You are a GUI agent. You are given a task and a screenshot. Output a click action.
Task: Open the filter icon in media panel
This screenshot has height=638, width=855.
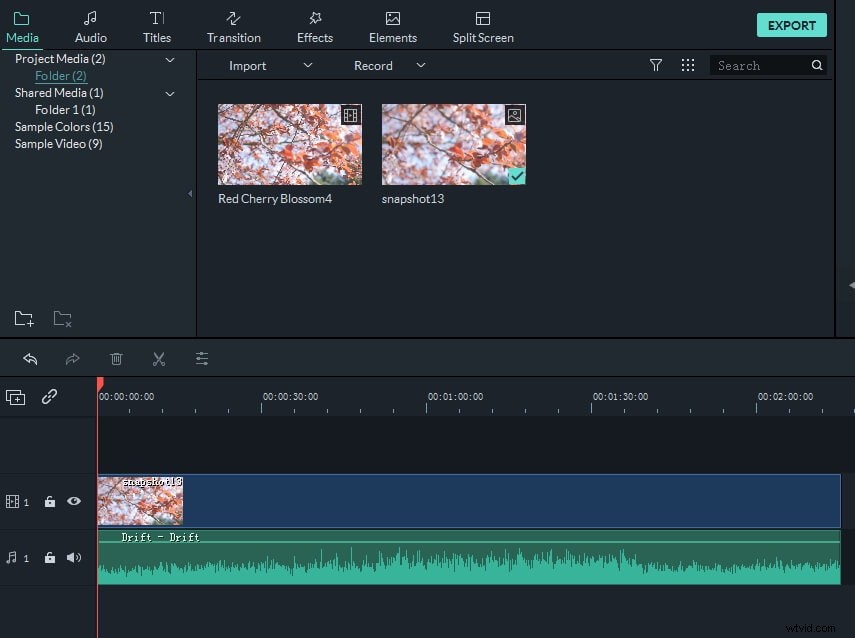656,65
